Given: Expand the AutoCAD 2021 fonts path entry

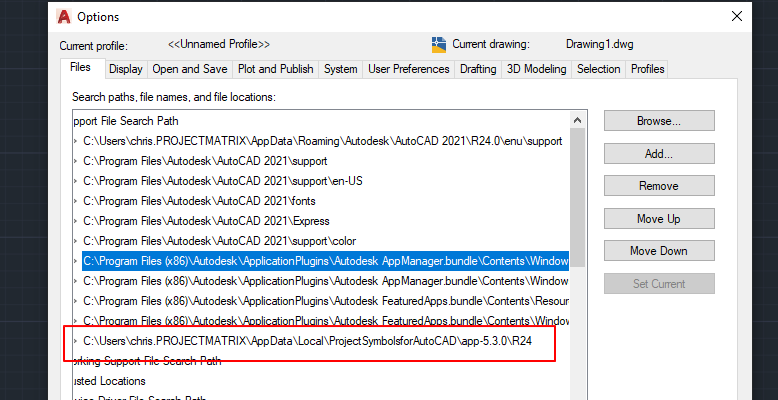Looking at the screenshot, I should (75, 201).
